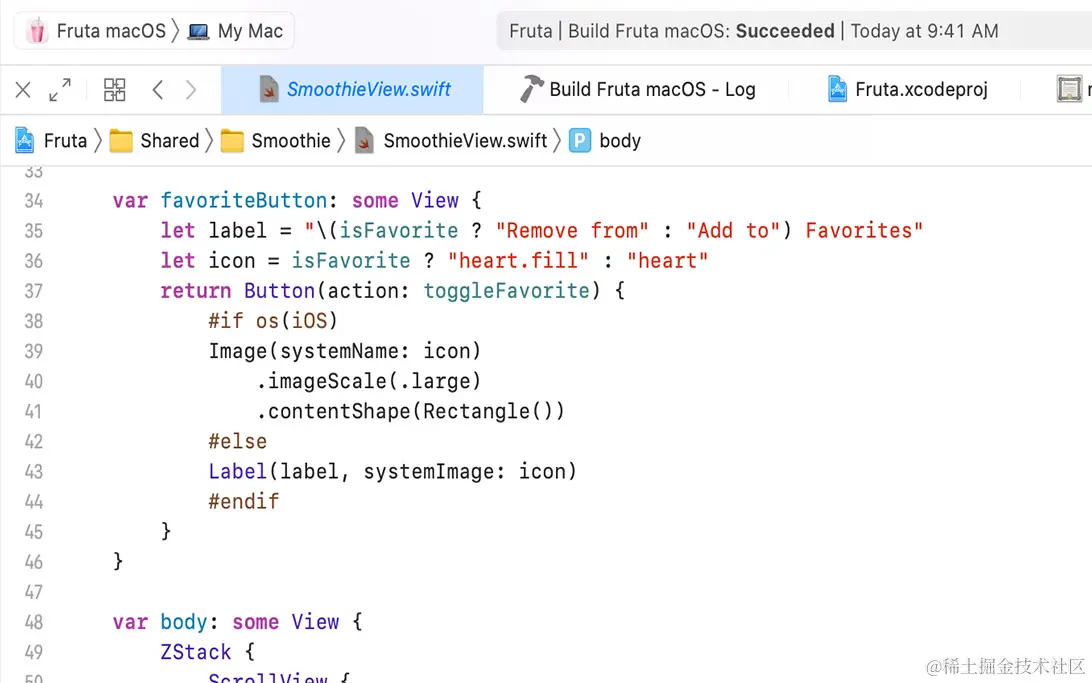Open Fruta project in jump bar
The width and height of the screenshot is (1092, 683).
point(65,141)
